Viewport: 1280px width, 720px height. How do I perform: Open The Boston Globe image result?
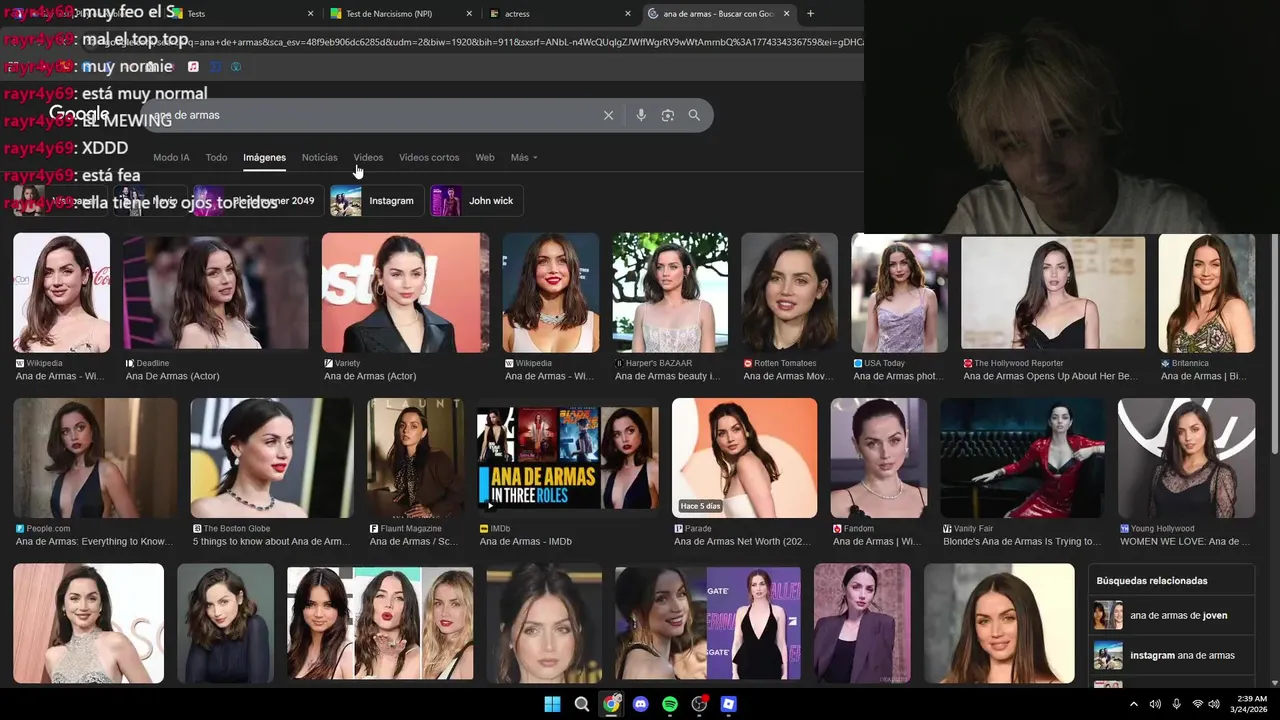272,458
